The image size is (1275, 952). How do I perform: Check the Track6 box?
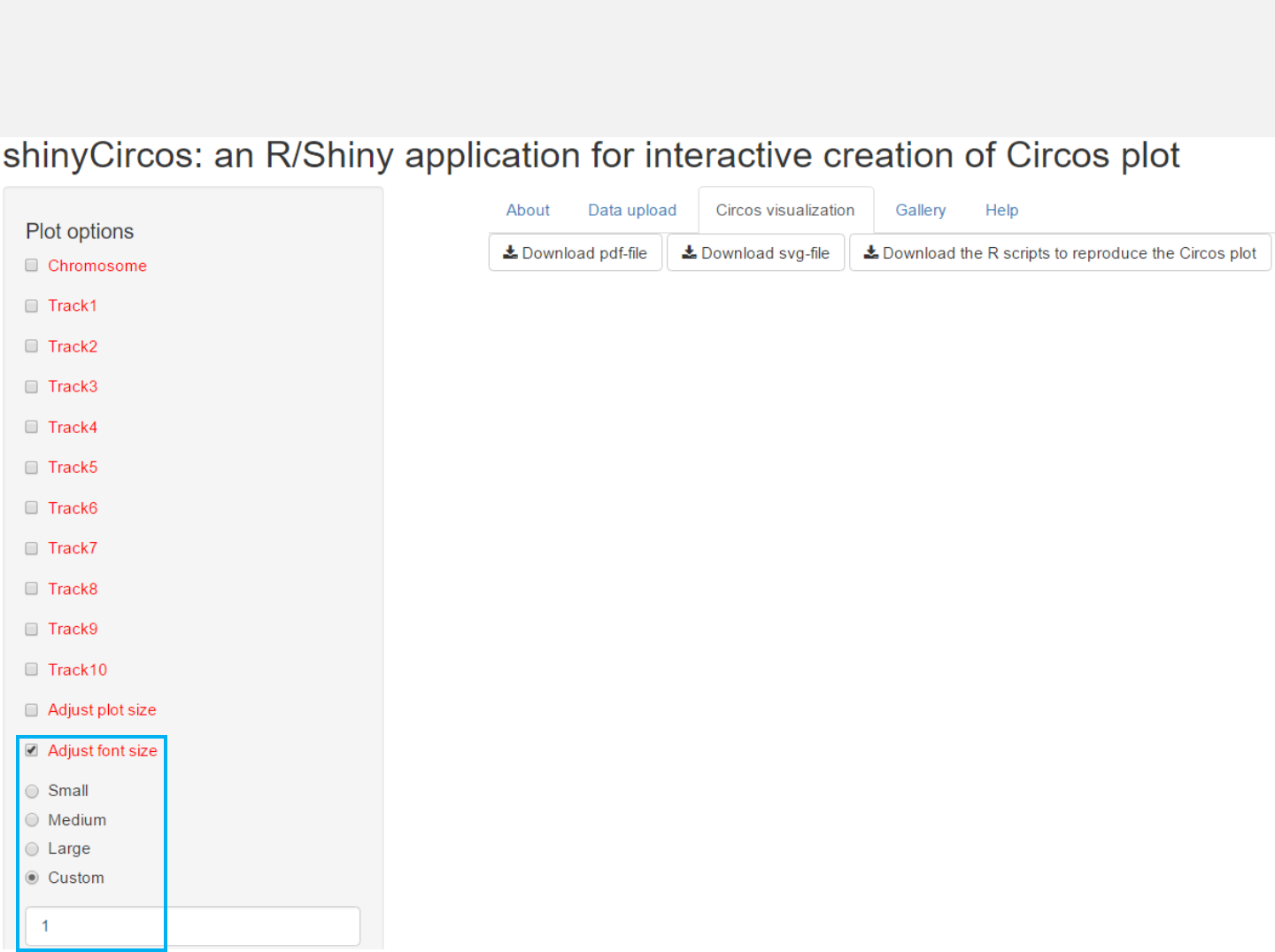tap(32, 507)
